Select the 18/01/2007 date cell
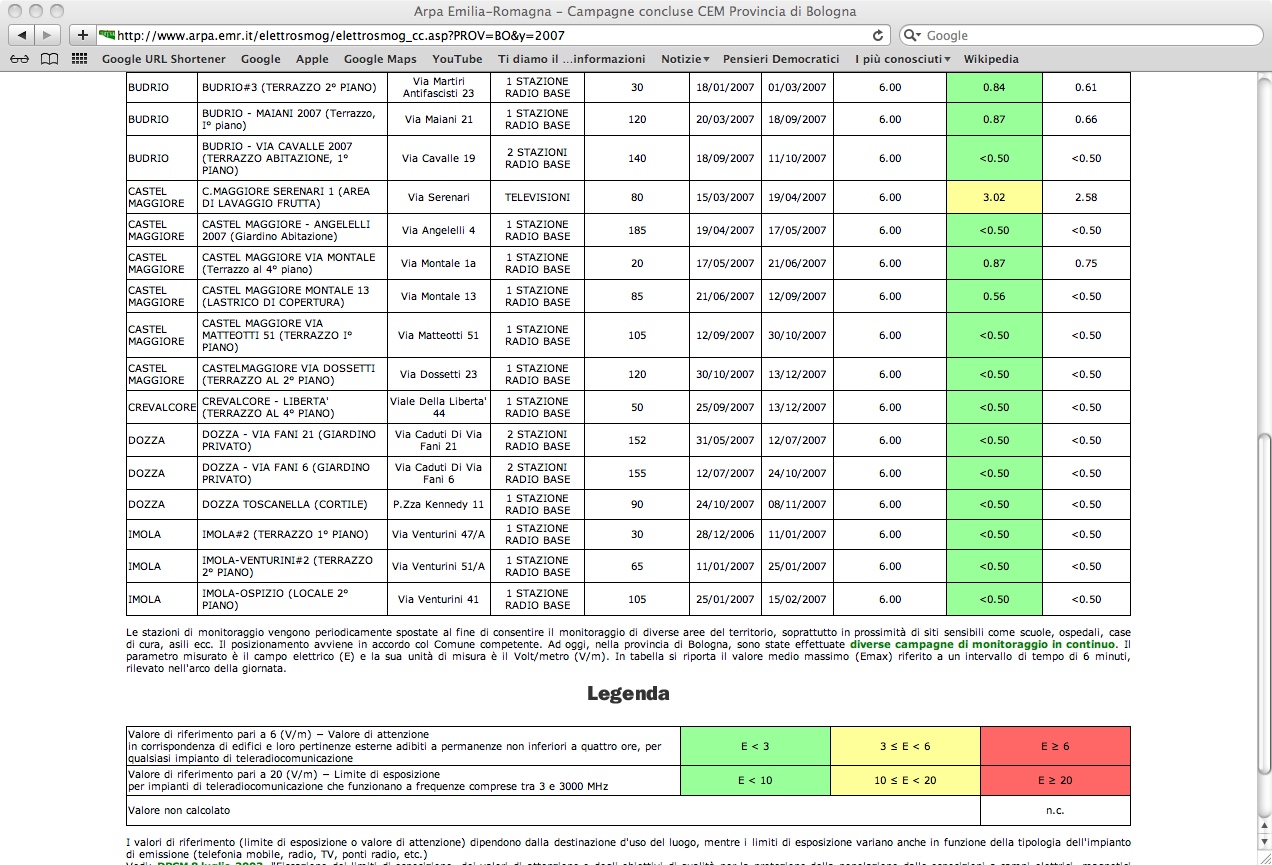1272x865 pixels. pyautogui.click(x=725, y=87)
